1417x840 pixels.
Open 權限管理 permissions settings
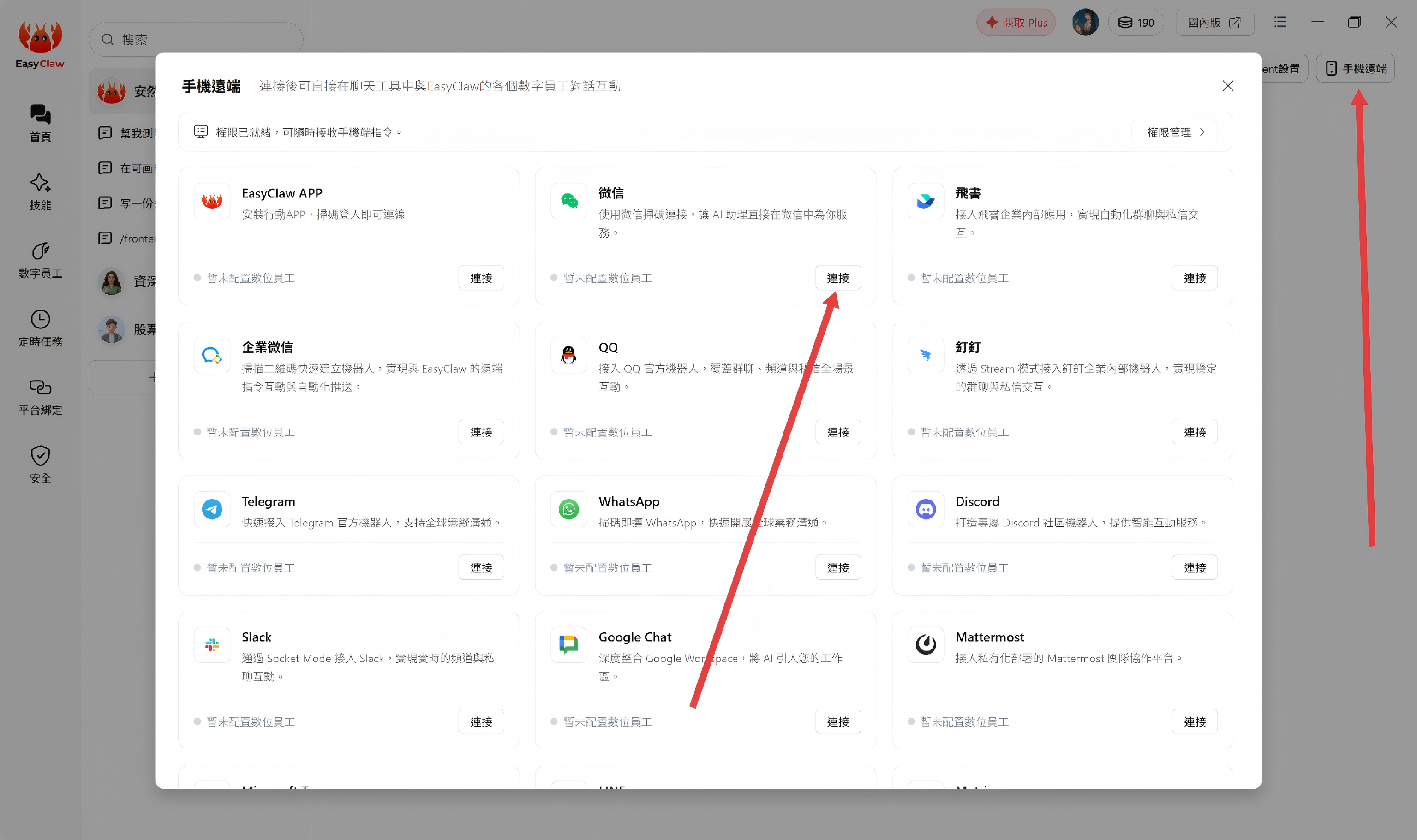click(x=1175, y=132)
